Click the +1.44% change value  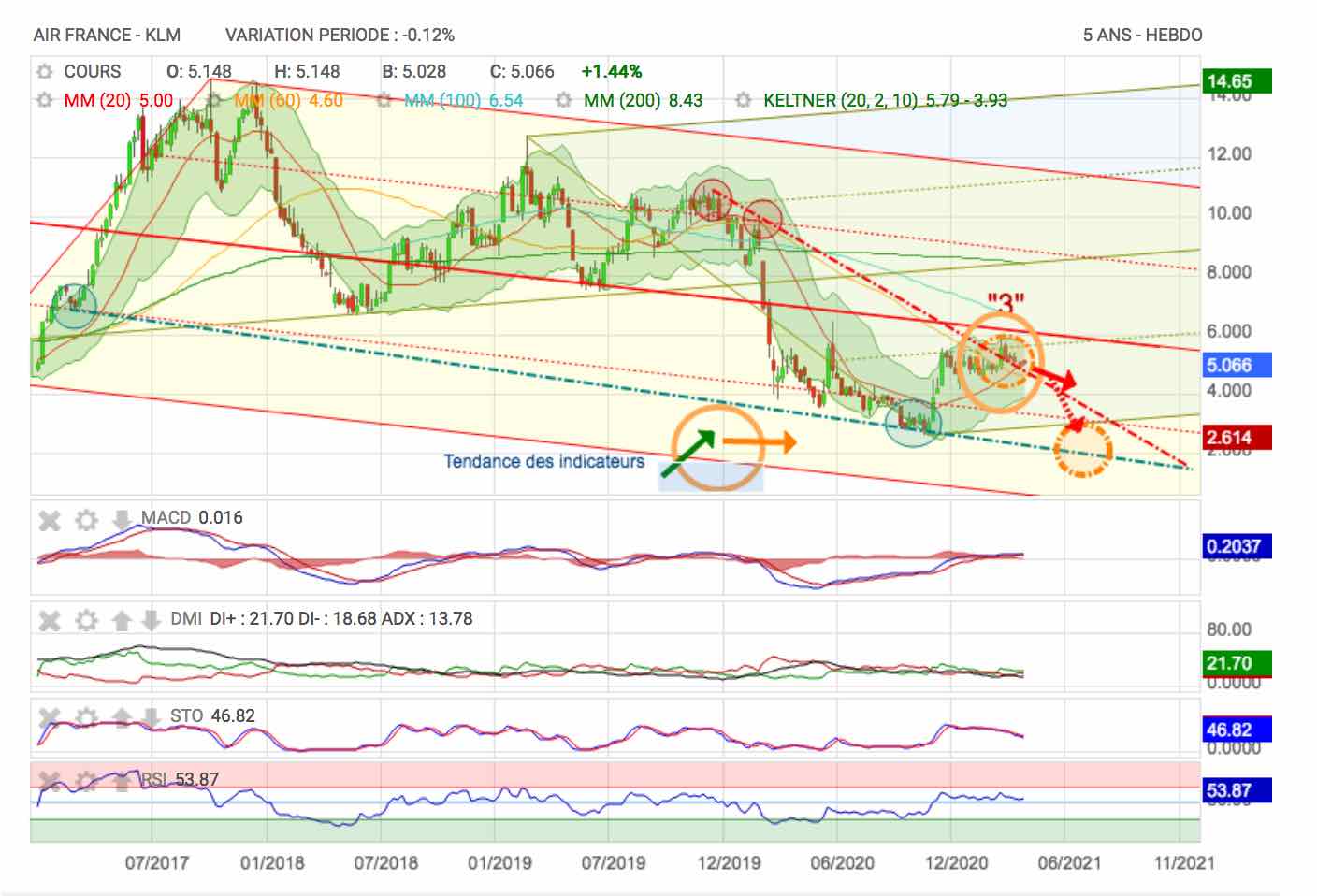click(611, 71)
